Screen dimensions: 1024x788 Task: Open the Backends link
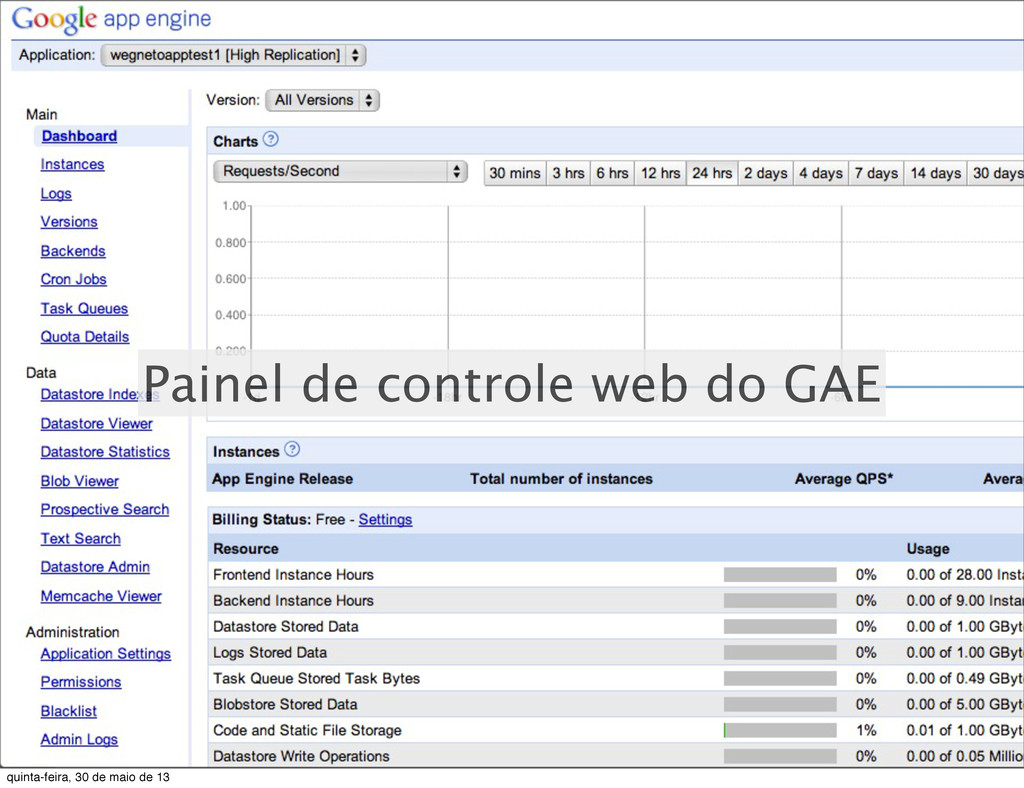72,251
